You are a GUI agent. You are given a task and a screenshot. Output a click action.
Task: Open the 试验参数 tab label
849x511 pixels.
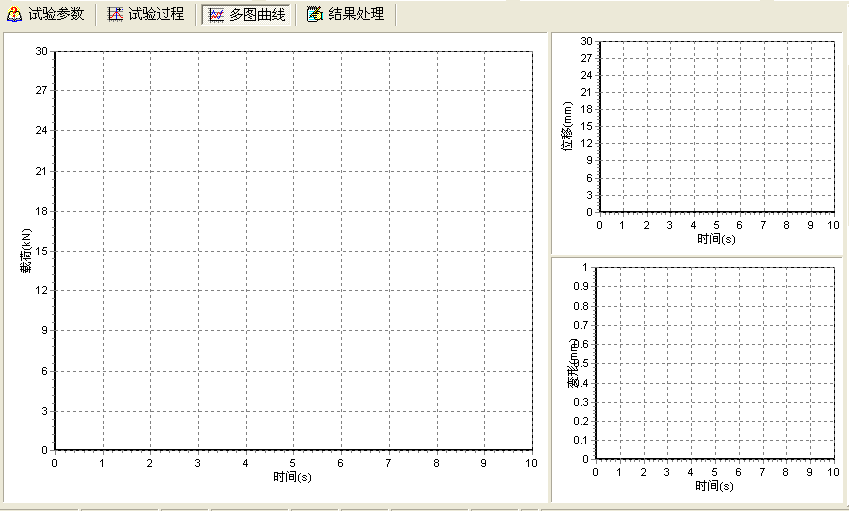coord(56,15)
